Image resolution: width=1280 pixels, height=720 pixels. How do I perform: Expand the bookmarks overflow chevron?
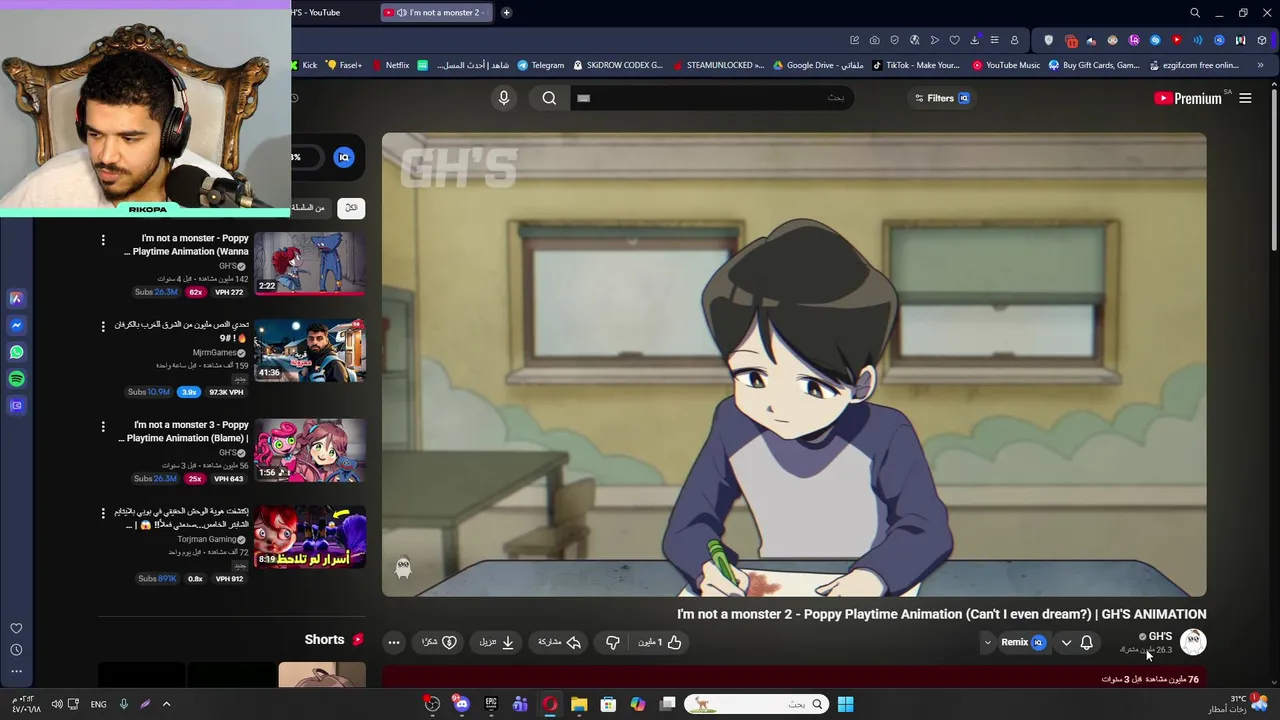(1260, 65)
